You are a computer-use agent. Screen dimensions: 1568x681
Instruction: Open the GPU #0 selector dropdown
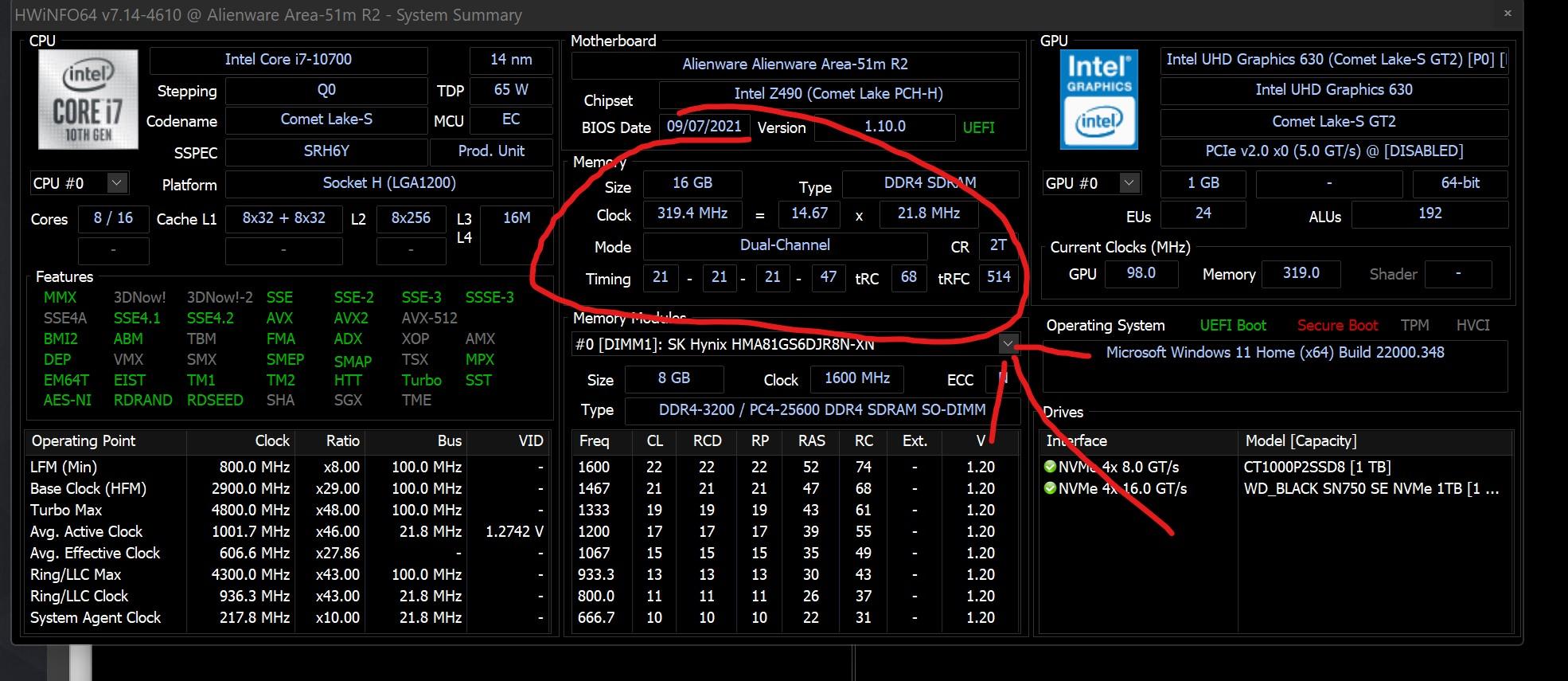pos(1129,183)
